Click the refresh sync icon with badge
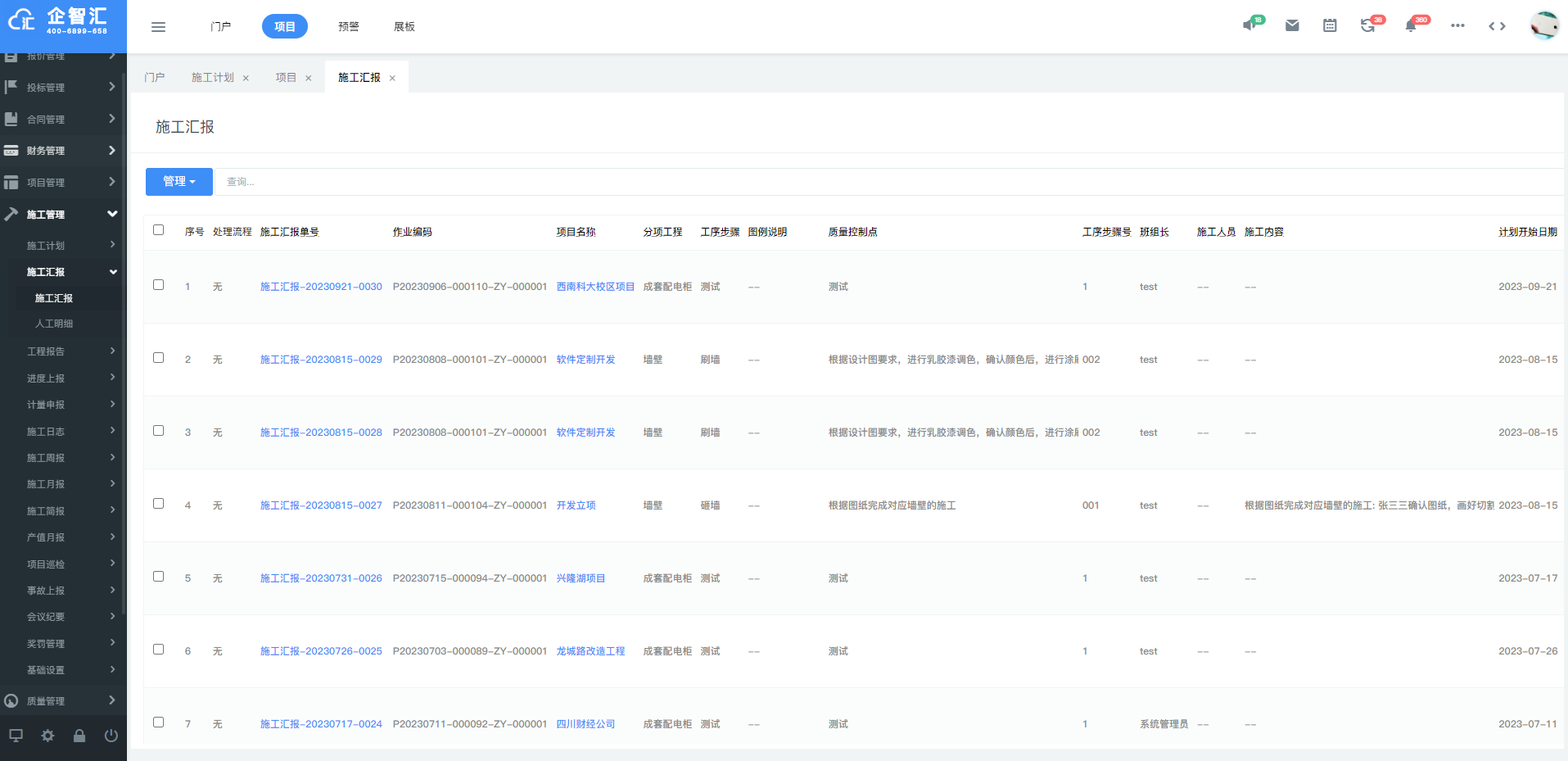1568x761 pixels. tap(1367, 26)
